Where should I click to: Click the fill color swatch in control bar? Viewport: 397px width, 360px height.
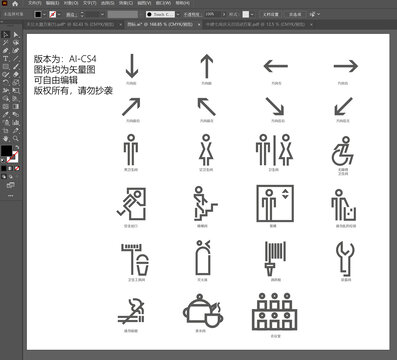click(38, 14)
